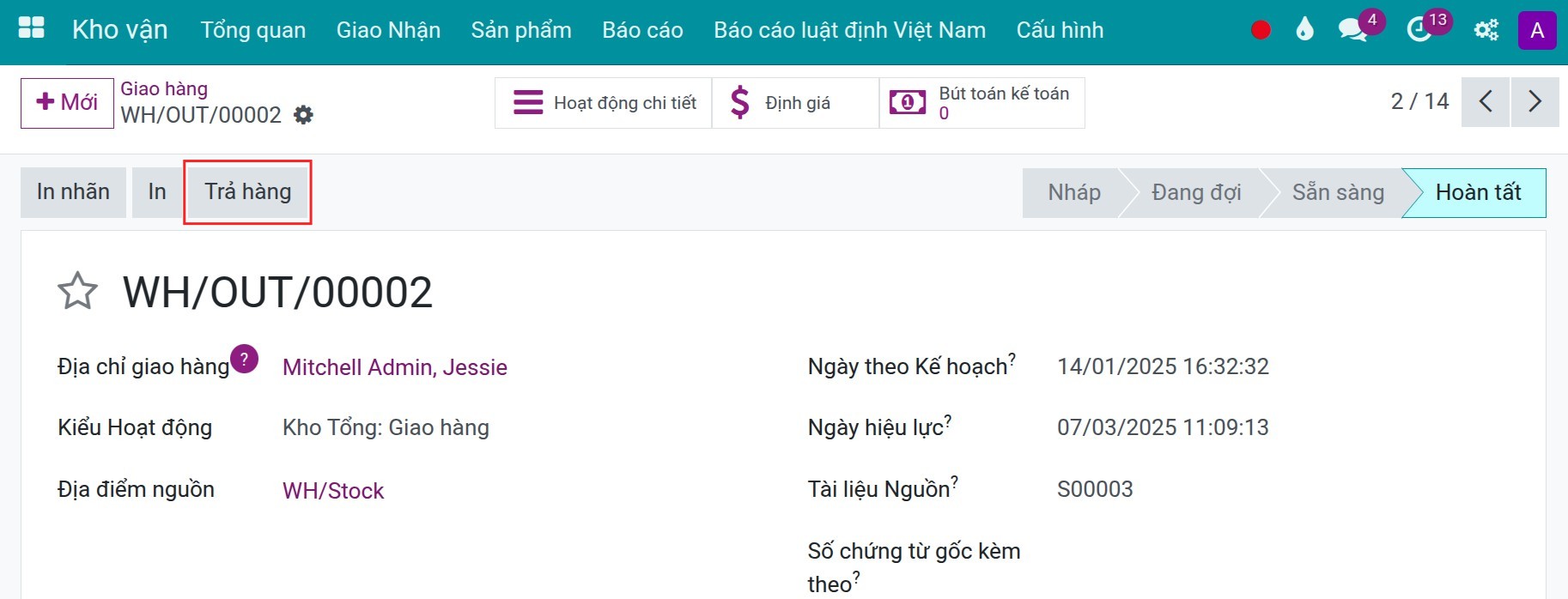Open Bút toán kế toán stat button
Image resolution: width=1568 pixels, height=599 pixels.
[982, 103]
